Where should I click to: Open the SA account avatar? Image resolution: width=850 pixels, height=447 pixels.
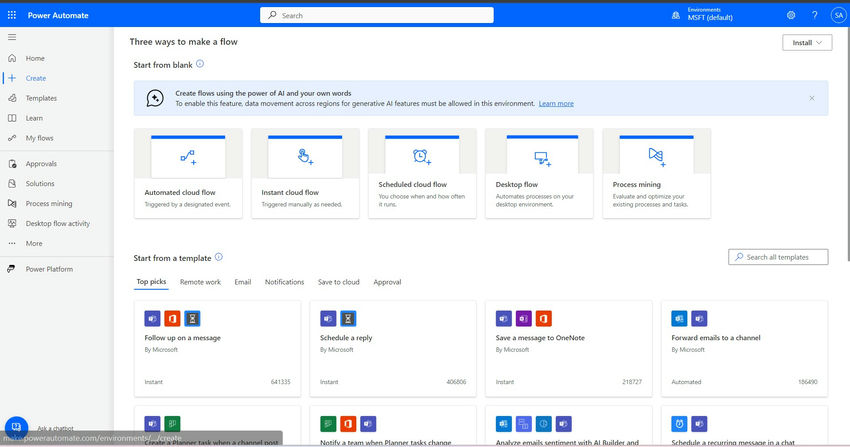pos(838,15)
